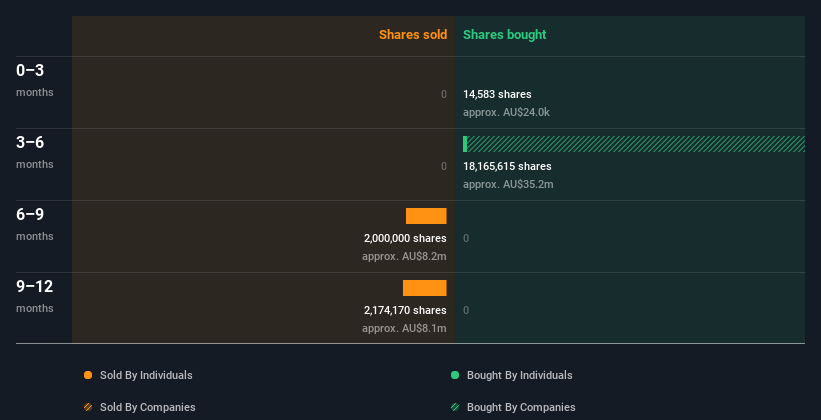Toggle the Bought By Companies legend label
This screenshot has width=821, height=420.
coord(521,407)
